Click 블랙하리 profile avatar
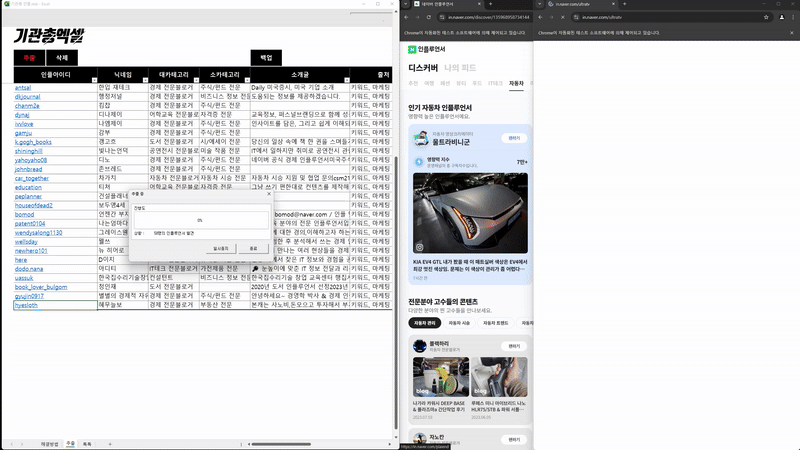 coord(419,346)
